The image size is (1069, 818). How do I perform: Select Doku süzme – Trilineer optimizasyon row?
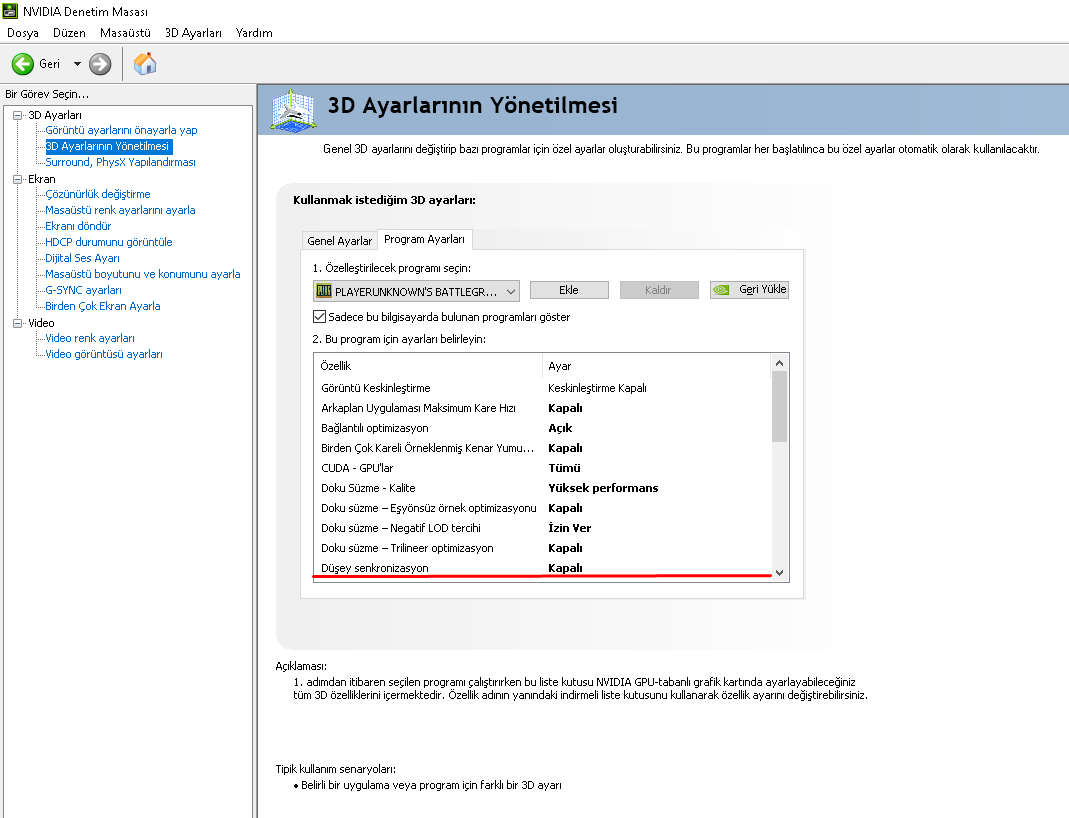[x=543, y=548]
